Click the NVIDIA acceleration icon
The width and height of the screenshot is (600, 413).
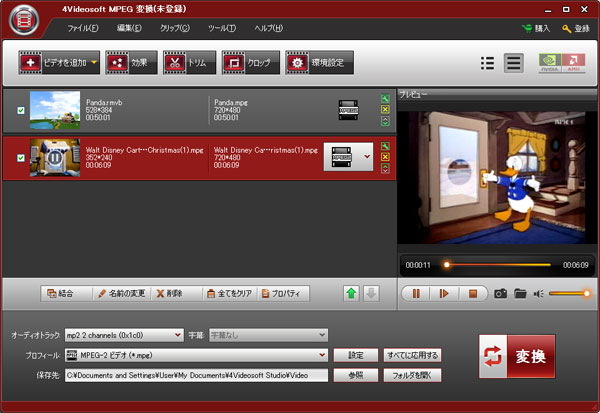coord(550,63)
